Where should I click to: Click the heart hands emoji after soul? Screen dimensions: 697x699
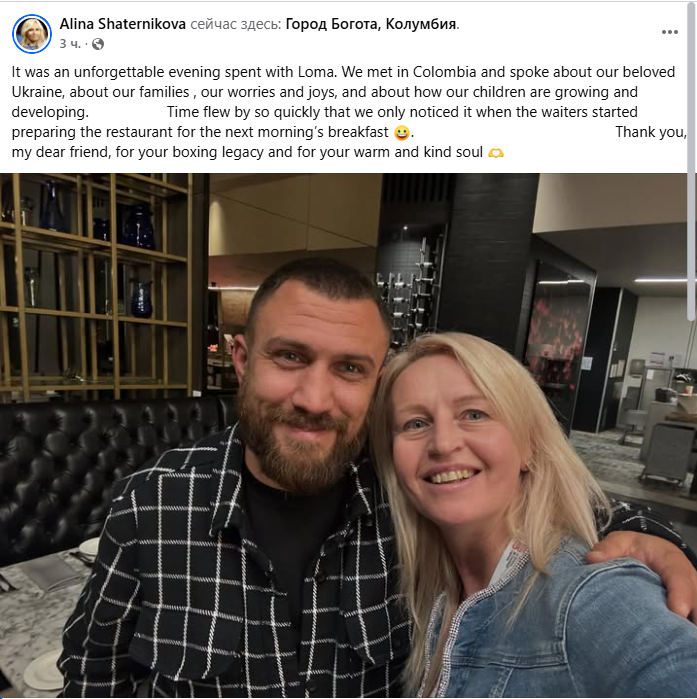coord(496,152)
